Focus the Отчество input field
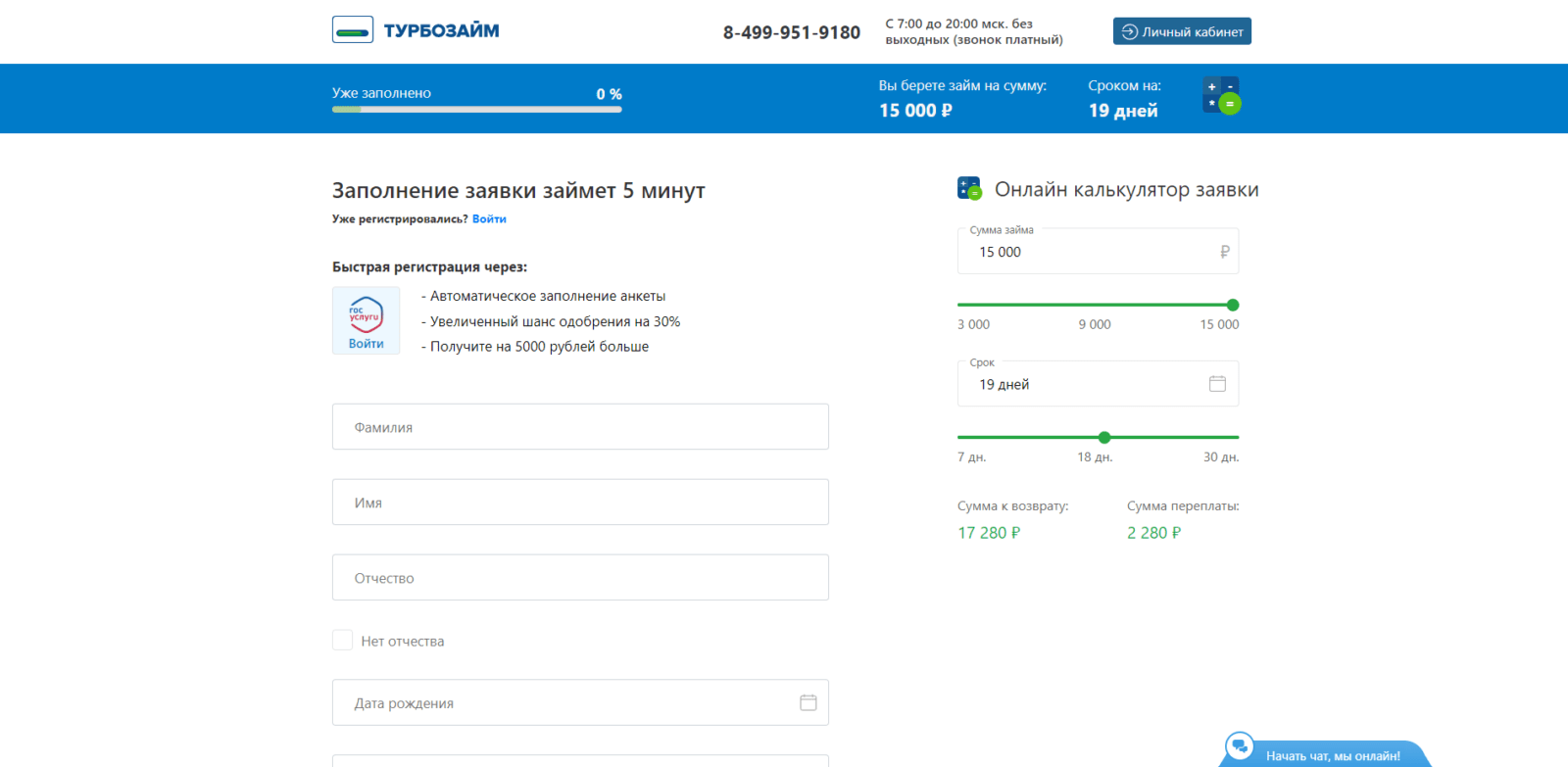Screen dimensions: 1568x767 [x=580, y=578]
